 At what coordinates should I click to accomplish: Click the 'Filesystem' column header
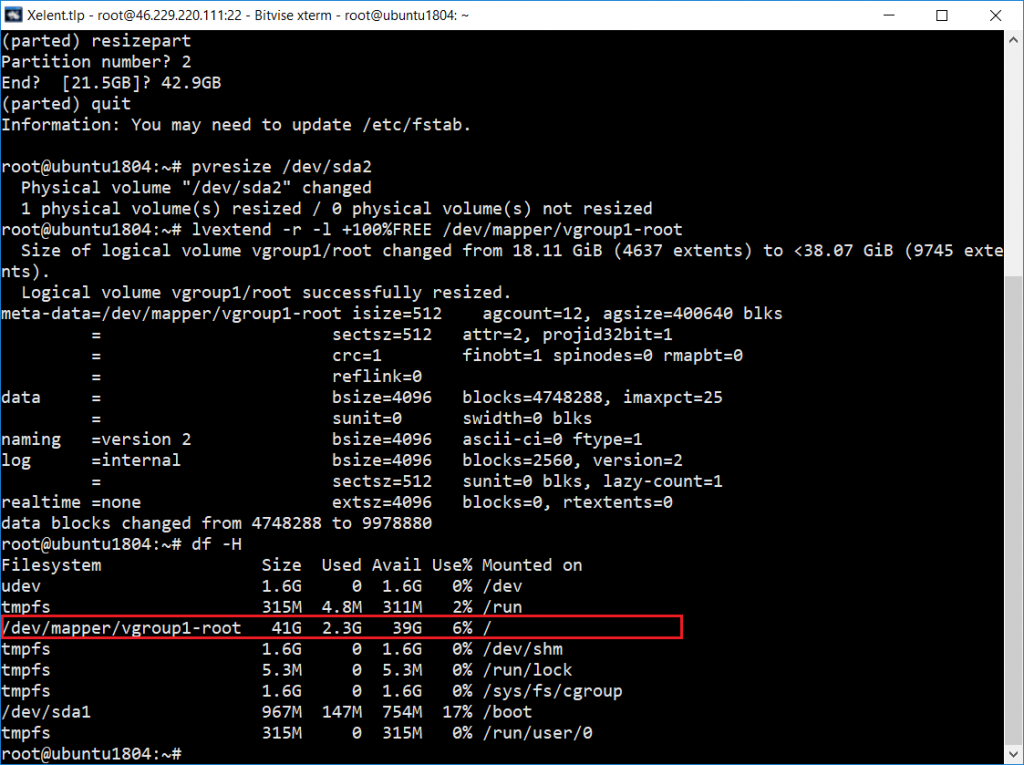tap(51, 565)
